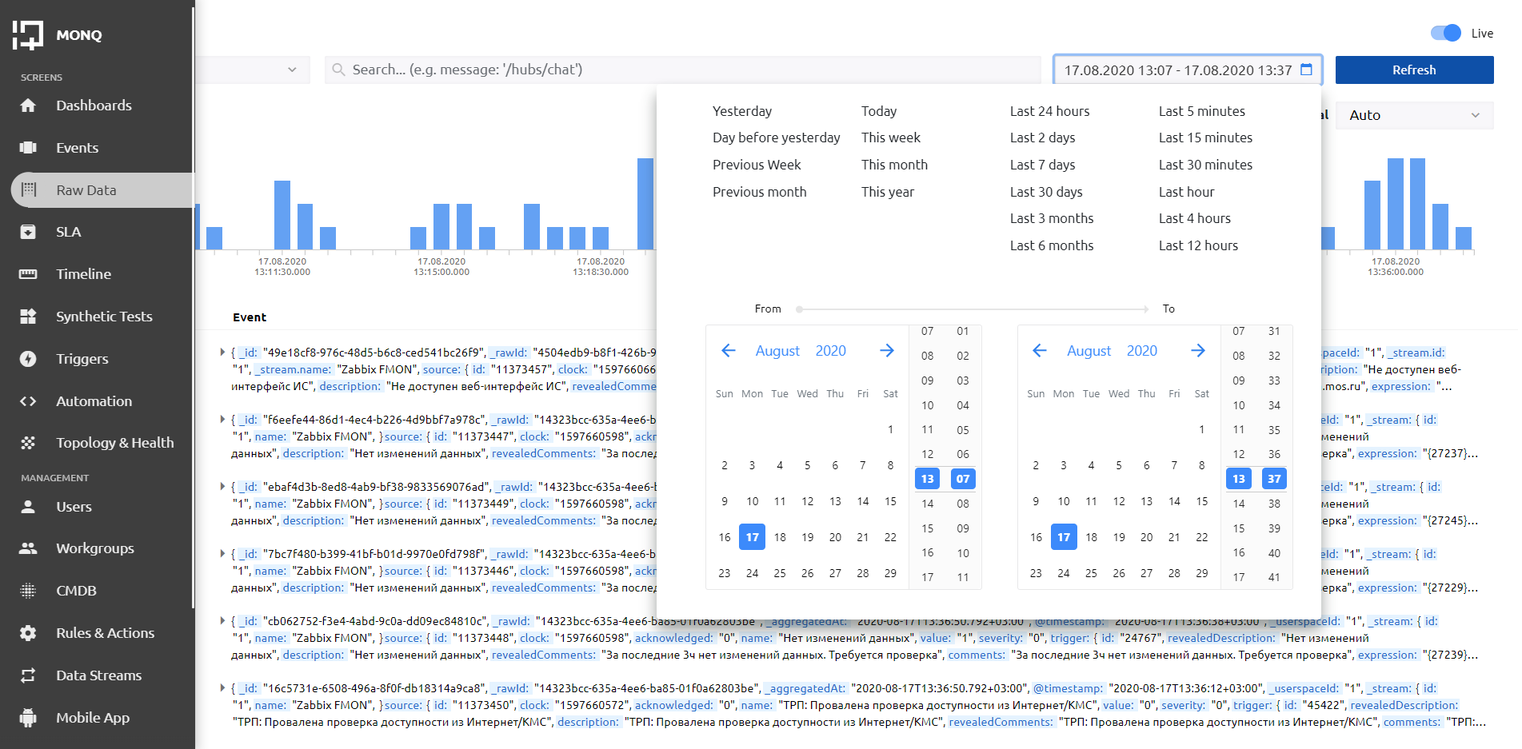Viewport: 1522px width, 749px height.
Task: Click the MONQ logo icon
Action: (28, 35)
